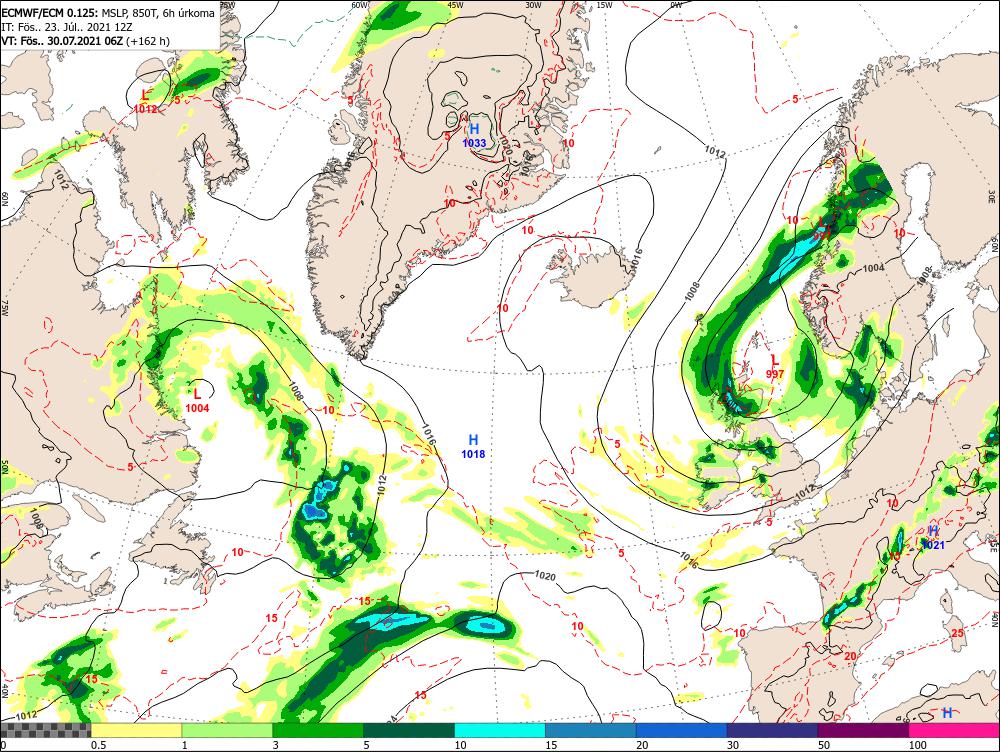Click the '20' temperature label over Spain
1000x752 pixels.
[x=850, y=656]
